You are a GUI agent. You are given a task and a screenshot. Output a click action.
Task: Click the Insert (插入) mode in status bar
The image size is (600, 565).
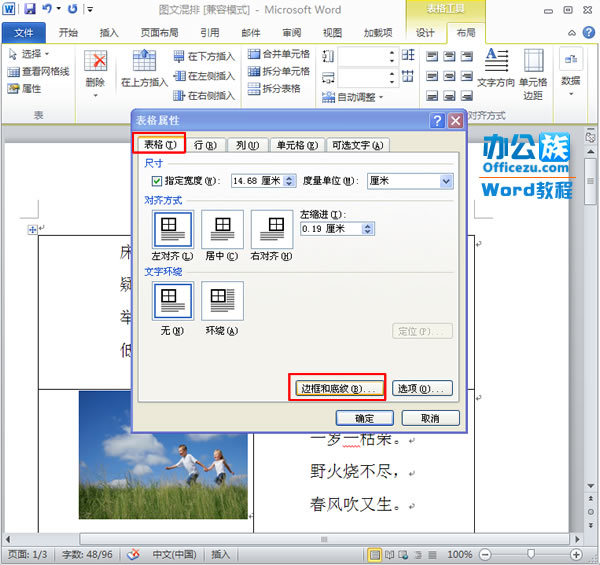tap(220, 554)
